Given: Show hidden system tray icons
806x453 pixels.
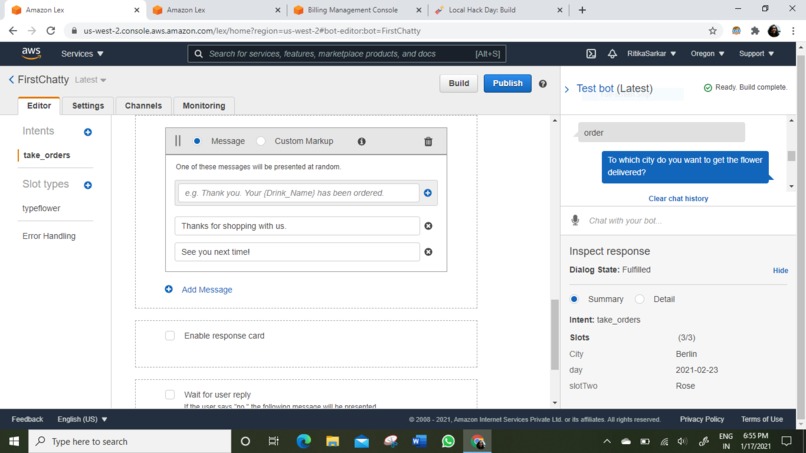Looking at the screenshot, I should click(x=607, y=441).
